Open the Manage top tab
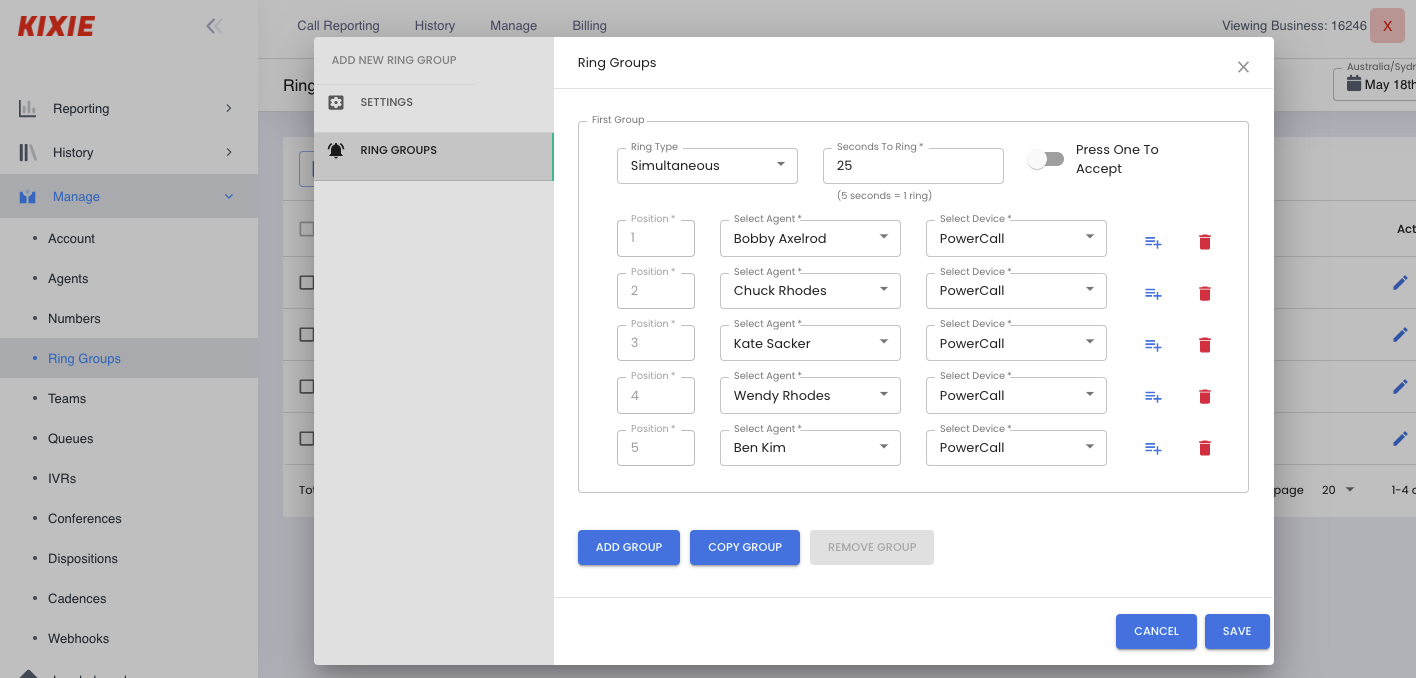This screenshot has width=1416, height=678. pos(513,26)
